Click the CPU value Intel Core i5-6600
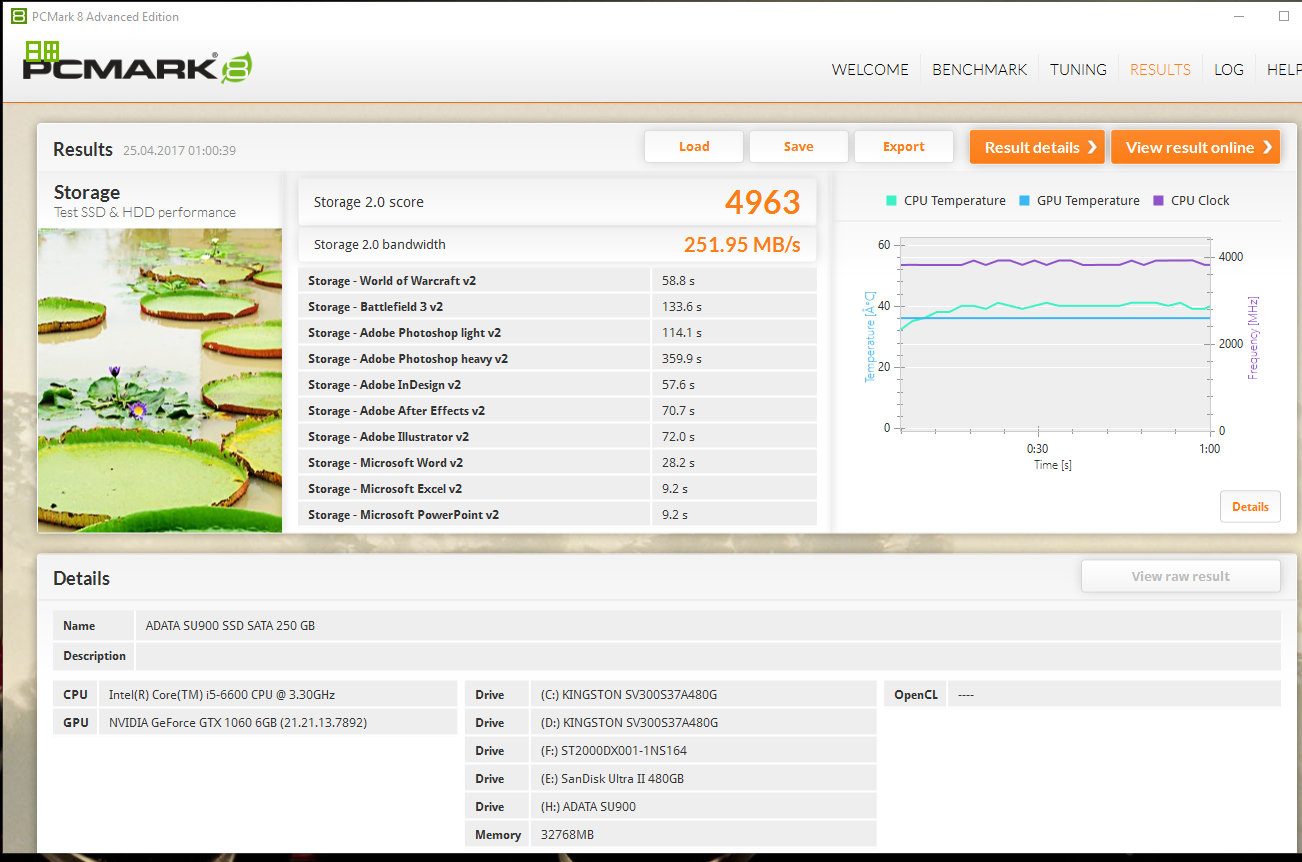Viewport: 1302px width, 862px height. coord(278,694)
